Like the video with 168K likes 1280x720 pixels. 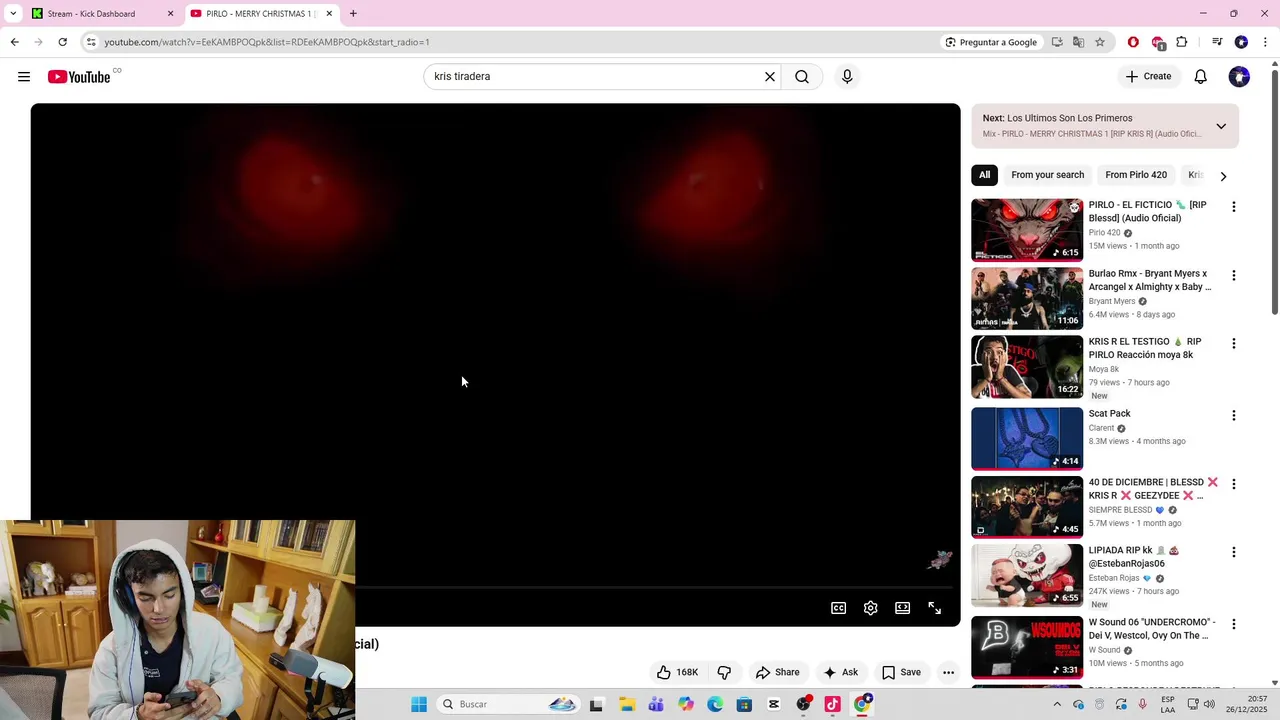677,672
